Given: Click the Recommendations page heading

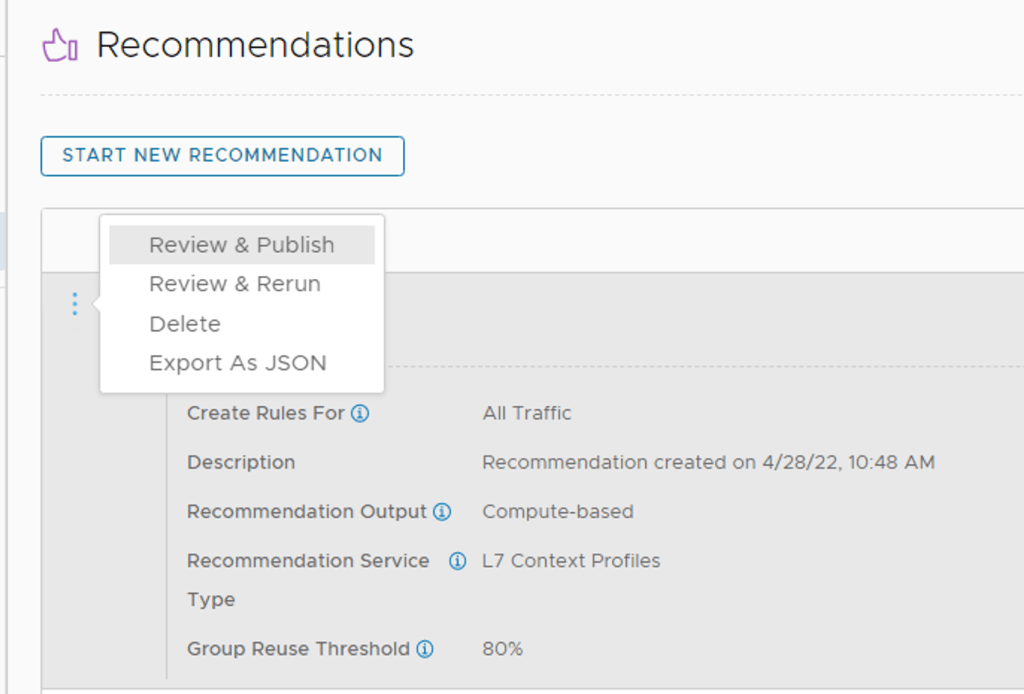Looking at the screenshot, I should (x=255, y=45).
